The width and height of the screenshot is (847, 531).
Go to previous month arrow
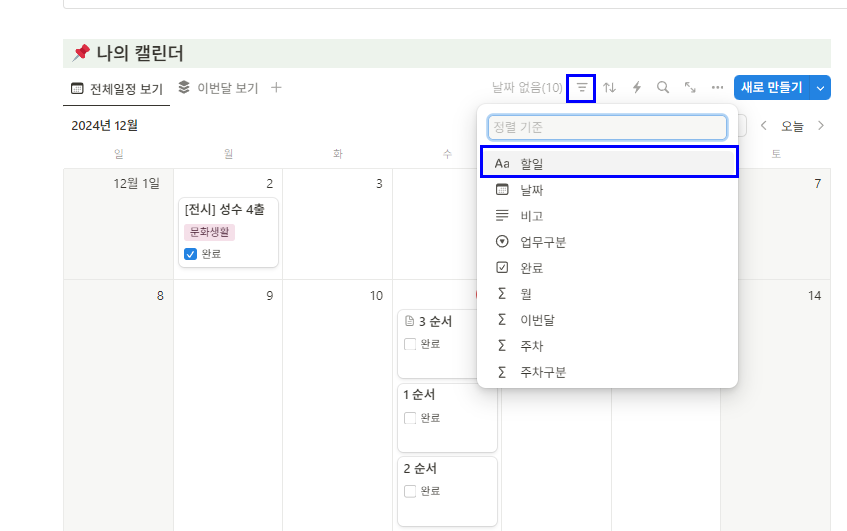[x=763, y=126]
